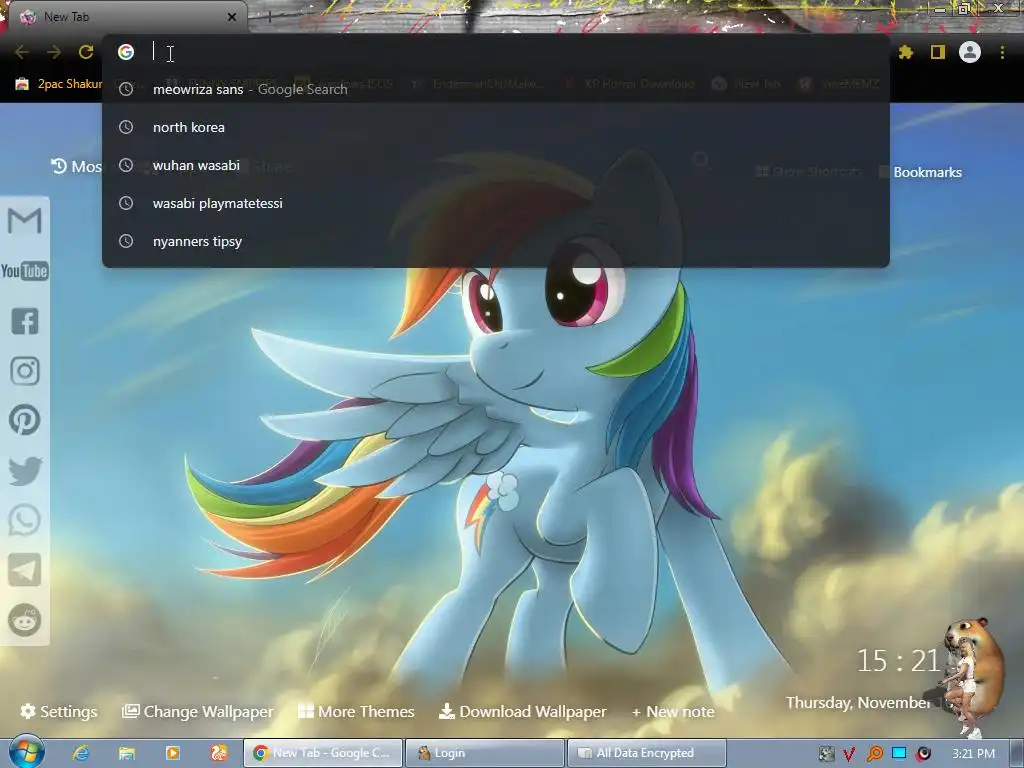The width and height of the screenshot is (1024, 768).
Task: Open Chrome's three-dot menu
Action: click(1002, 52)
